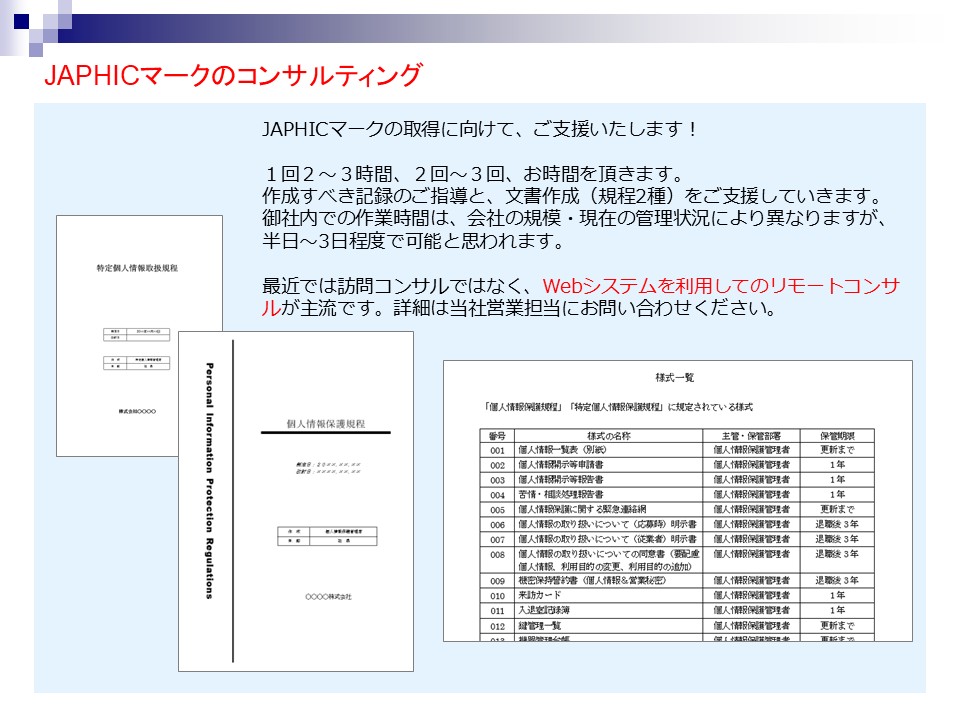Click row 006 form name with '（応募時）明示書'

tap(607, 524)
